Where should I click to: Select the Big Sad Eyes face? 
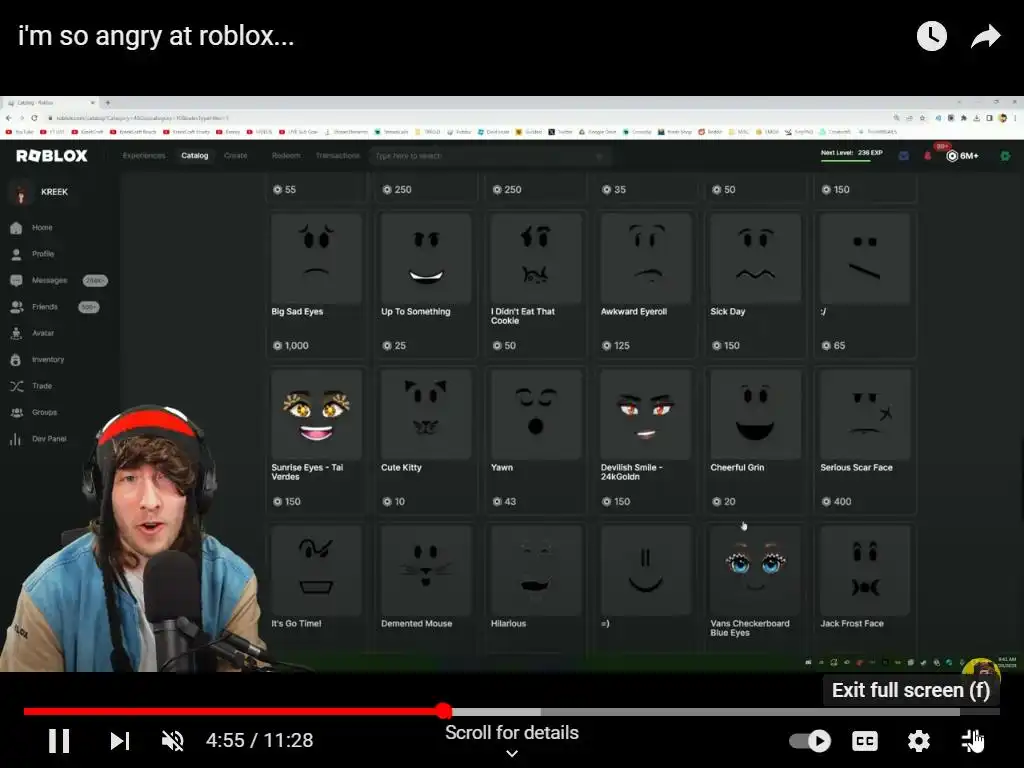pos(316,259)
